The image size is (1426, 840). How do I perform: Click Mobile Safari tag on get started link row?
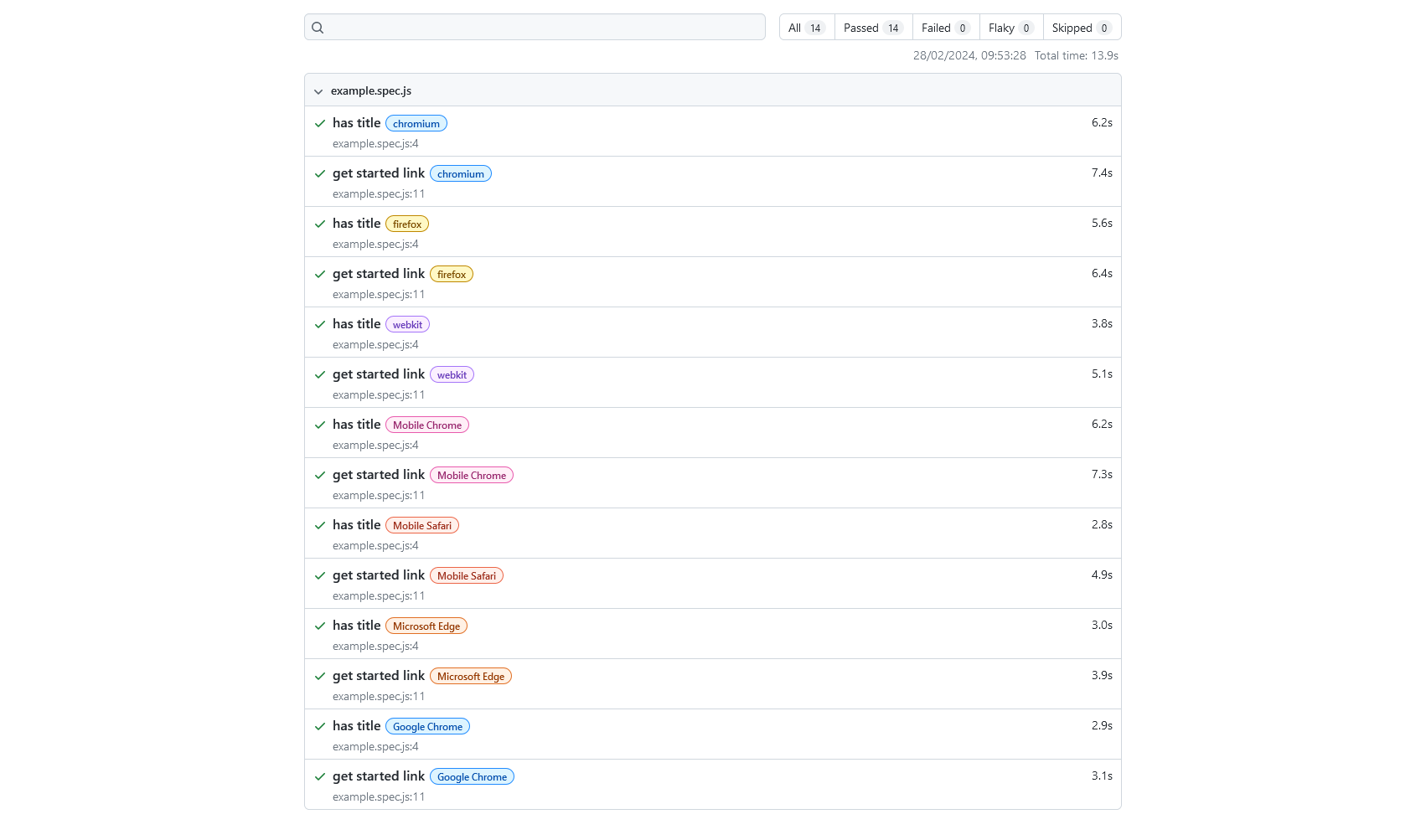[467, 576]
